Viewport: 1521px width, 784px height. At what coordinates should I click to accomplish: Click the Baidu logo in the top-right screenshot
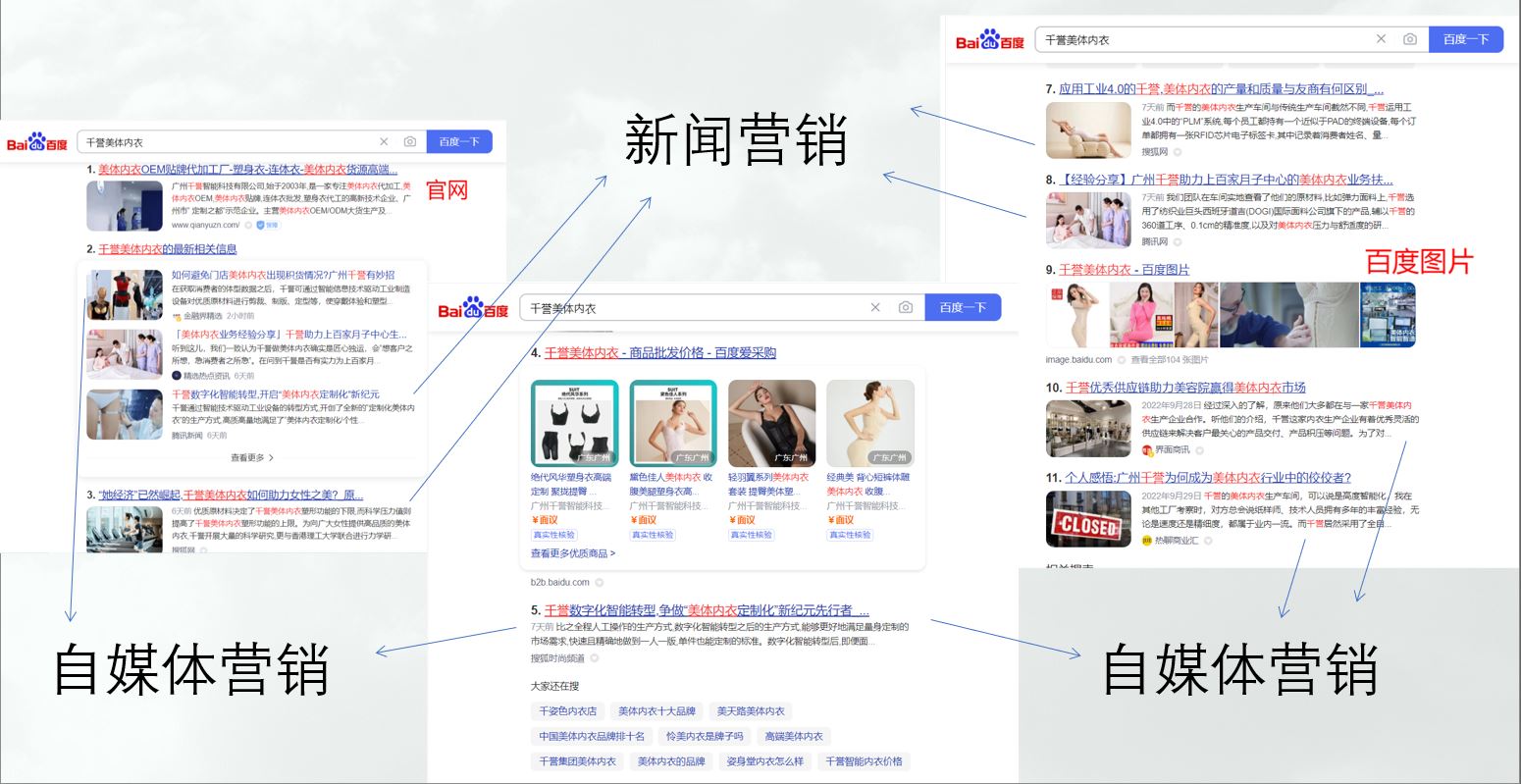(x=989, y=40)
